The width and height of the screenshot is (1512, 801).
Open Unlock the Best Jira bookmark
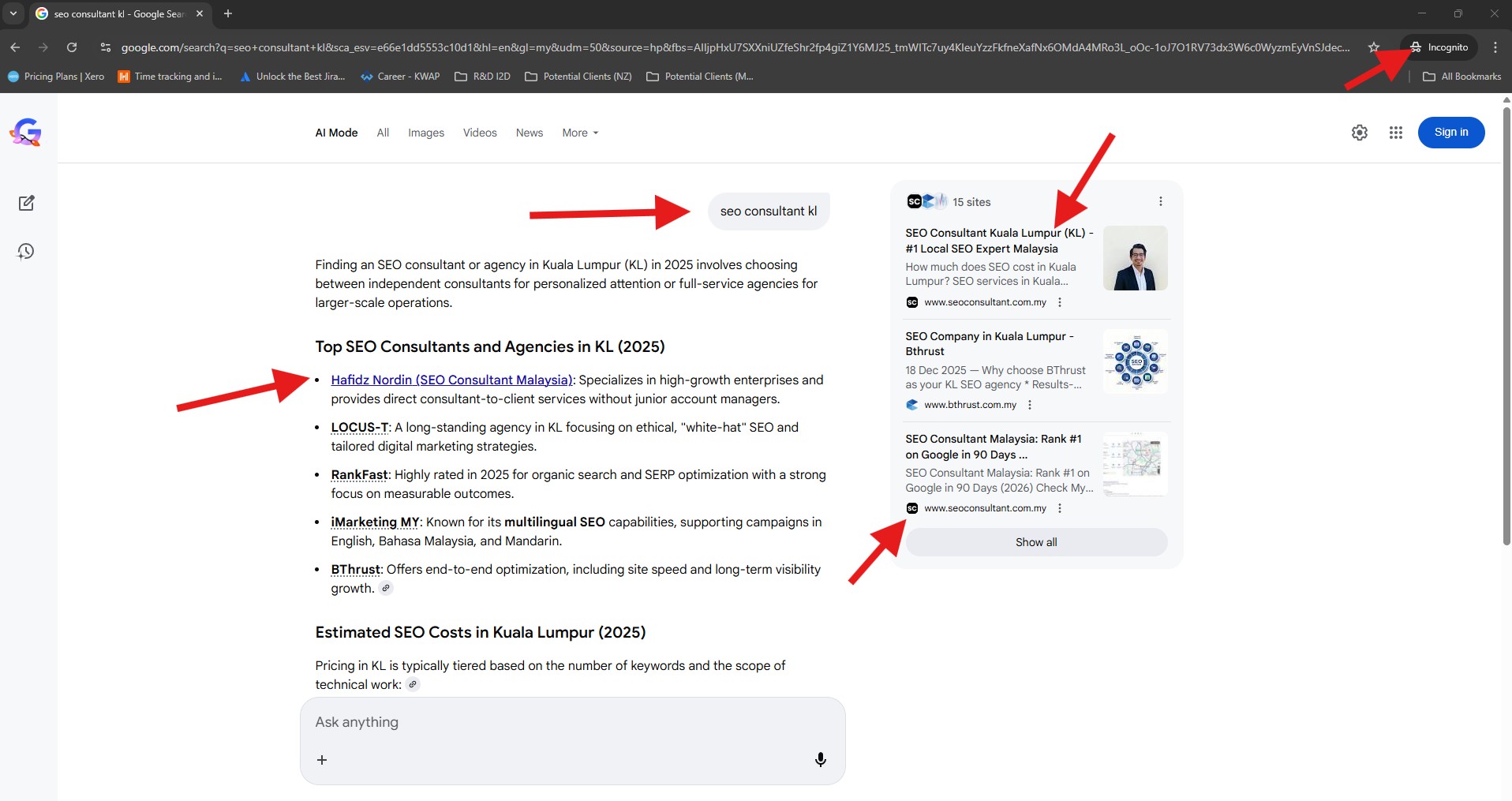click(293, 77)
